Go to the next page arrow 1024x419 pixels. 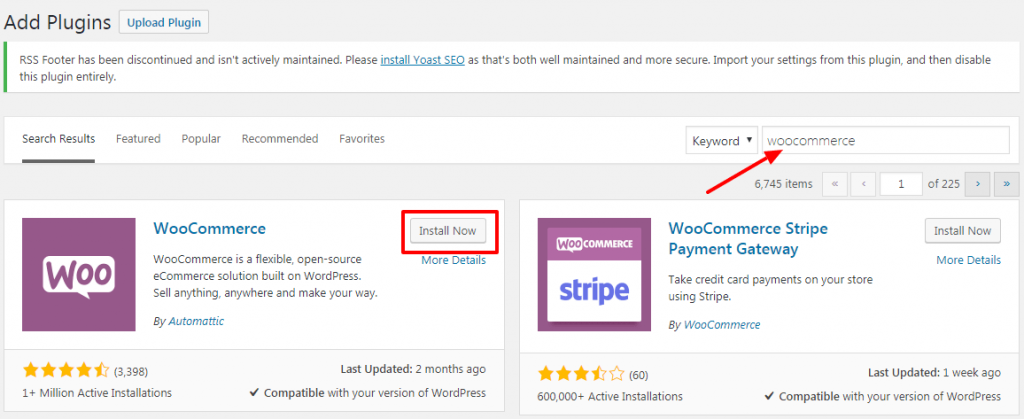[978, 184]
